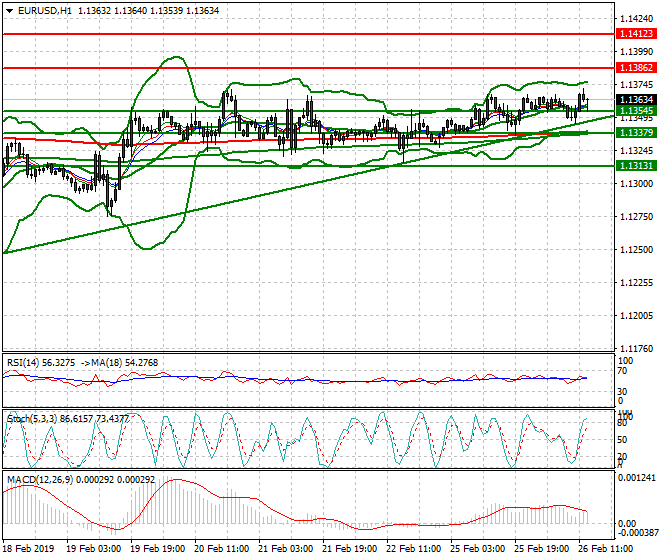Screen dimensions: 660x560
Task: Select the 1.12750 price axis label
Action: pyautogui.click(x=637, y=217)
